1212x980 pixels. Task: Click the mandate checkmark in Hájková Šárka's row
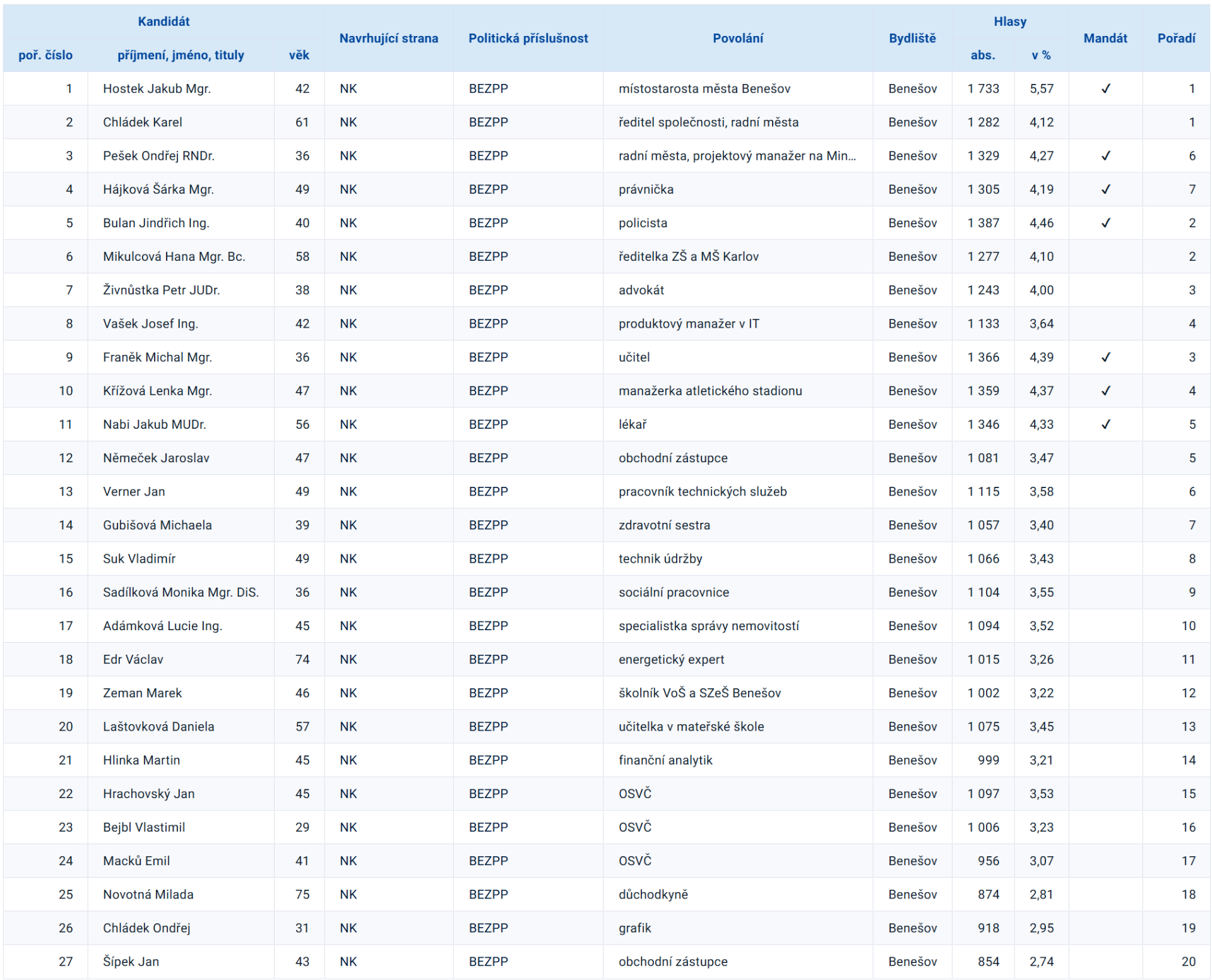(1105, 189)
